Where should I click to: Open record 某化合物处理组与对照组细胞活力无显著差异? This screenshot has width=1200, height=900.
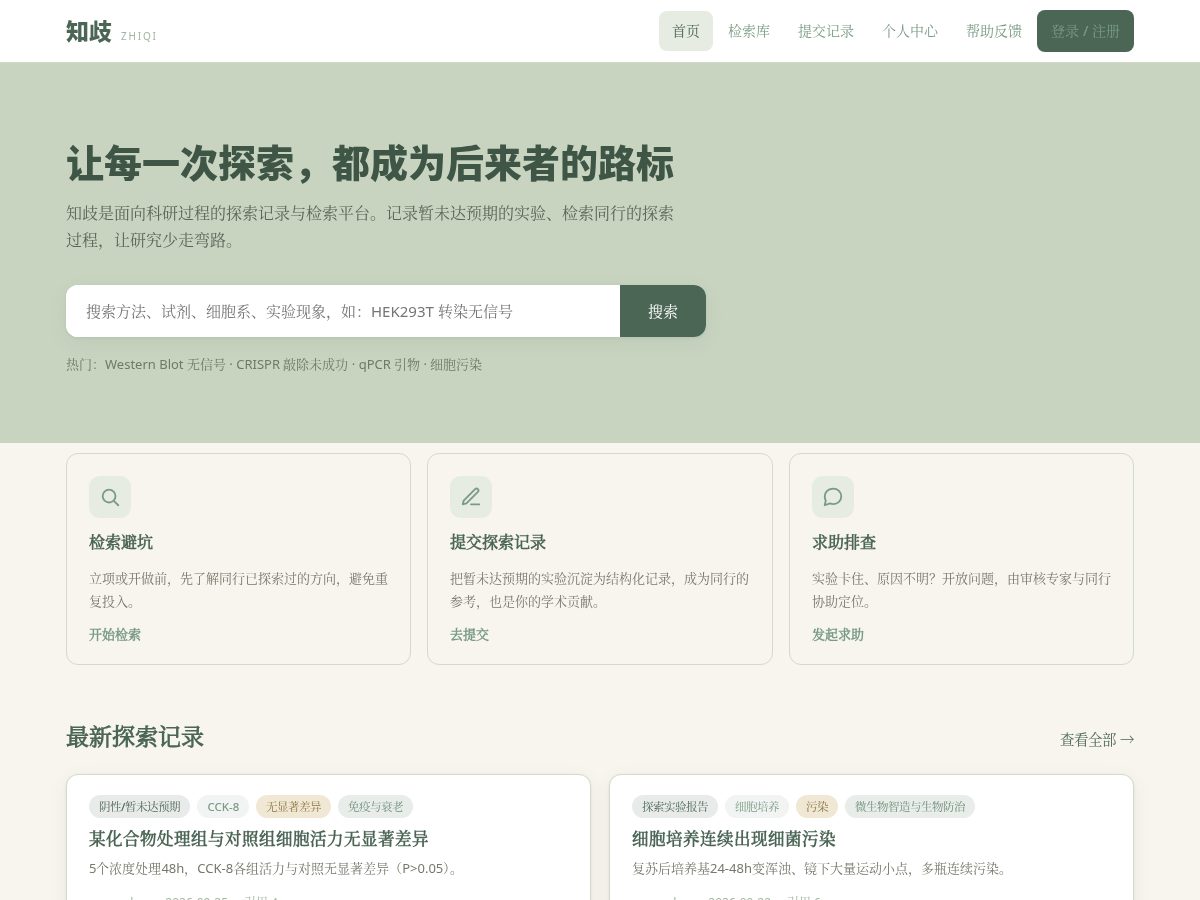(259, 839)
